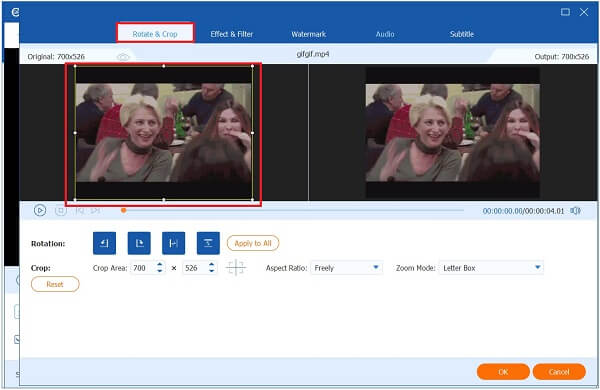Rotate video right 90 degrees
Image resolution: width=600 pixels, height=390 pixels.
139,243
